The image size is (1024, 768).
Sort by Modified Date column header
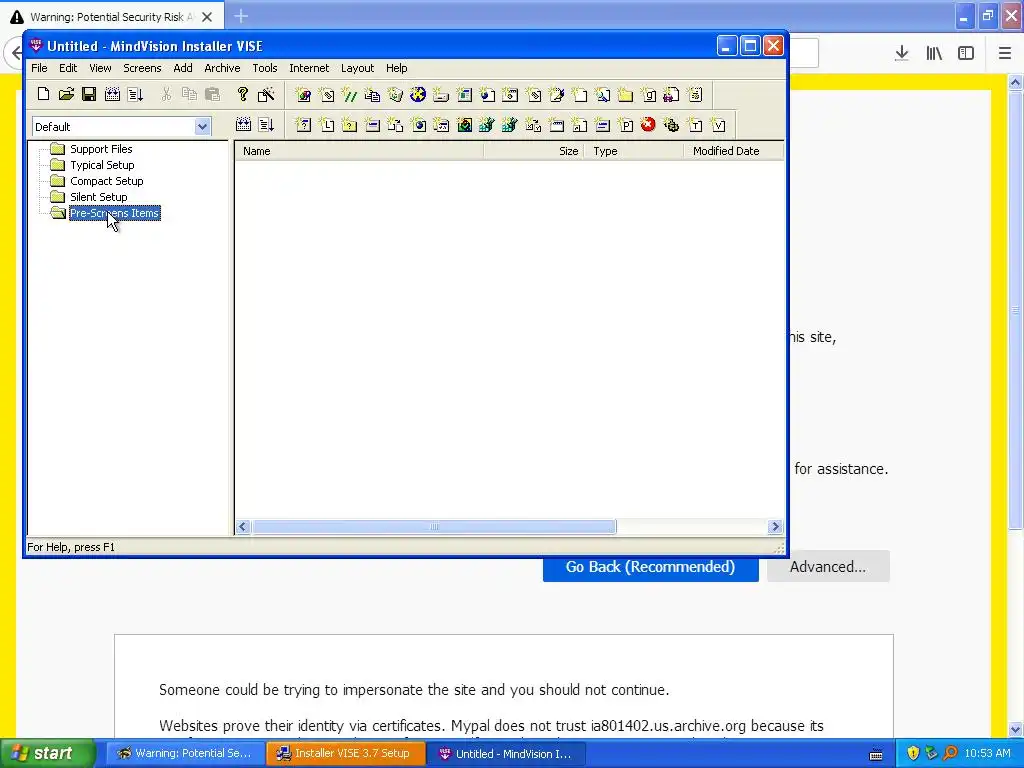click(733, 151)
